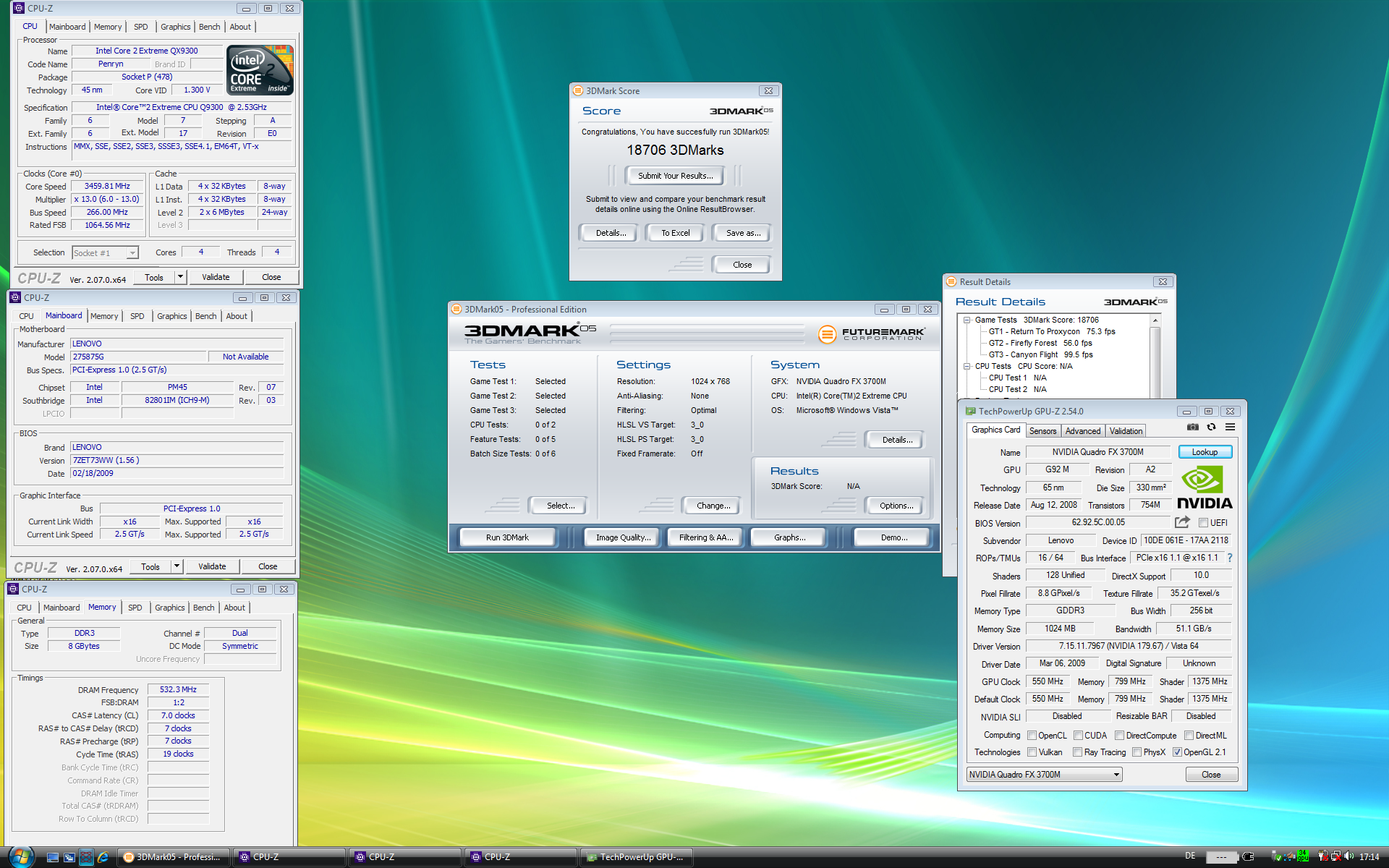Open Graphics tab in Memory CPU-Z window
The image size is (1389, 868).
170,608
